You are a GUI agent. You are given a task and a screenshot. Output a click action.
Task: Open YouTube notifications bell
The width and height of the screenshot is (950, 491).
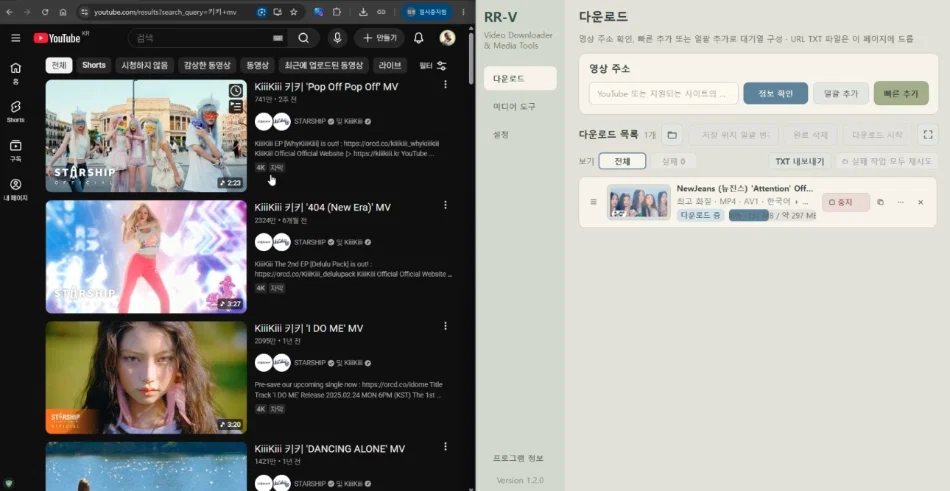click(419, 38)
